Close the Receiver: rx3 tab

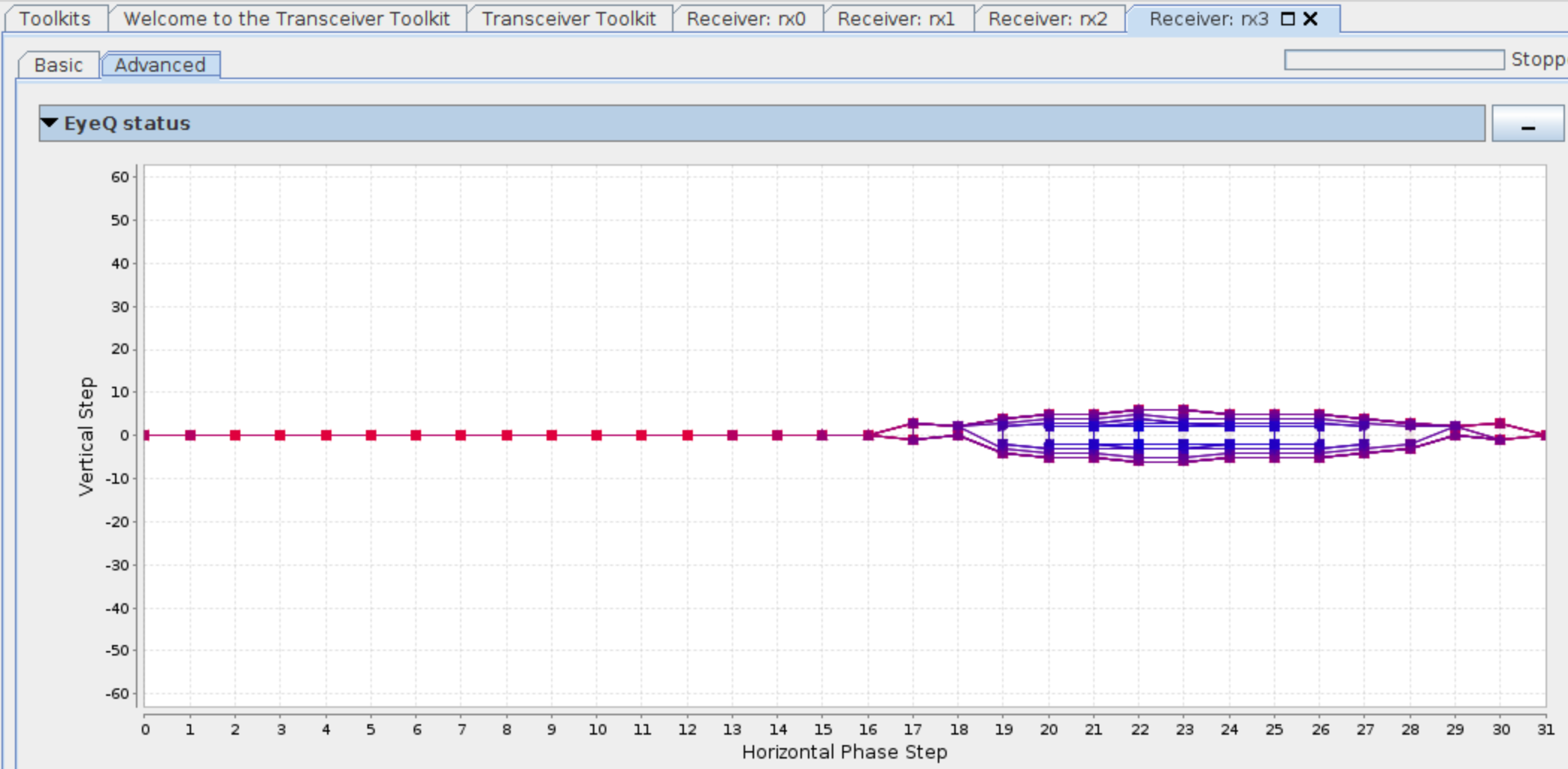click(x=1310, y=19)
